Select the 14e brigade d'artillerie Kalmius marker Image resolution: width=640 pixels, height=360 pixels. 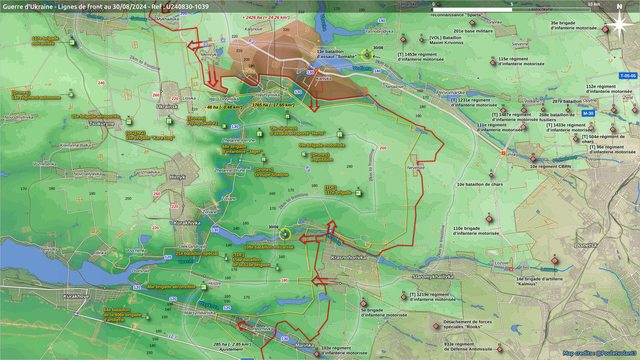tap(555, 260)
